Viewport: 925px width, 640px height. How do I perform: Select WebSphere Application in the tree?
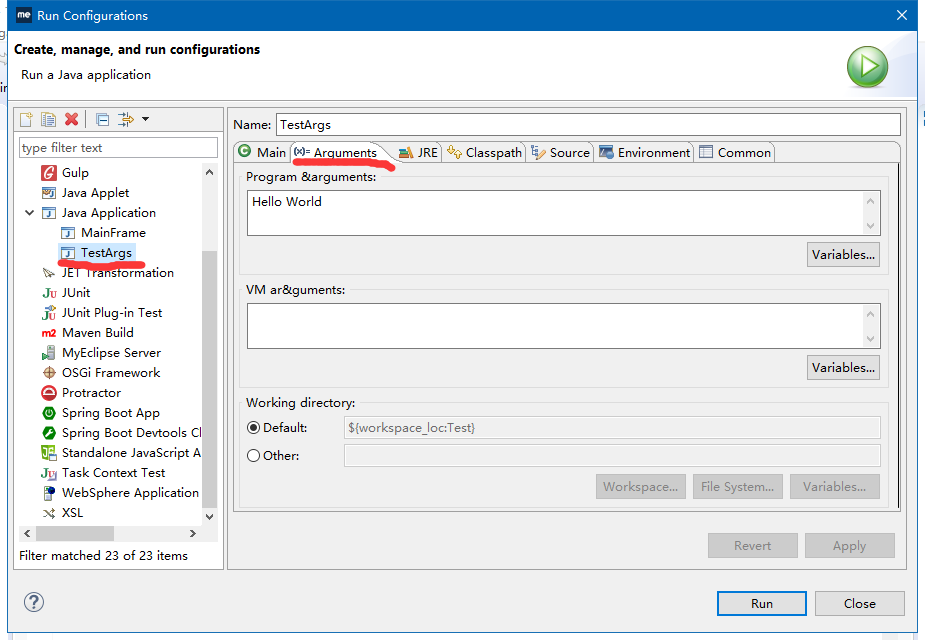click(x=130, y=493)
